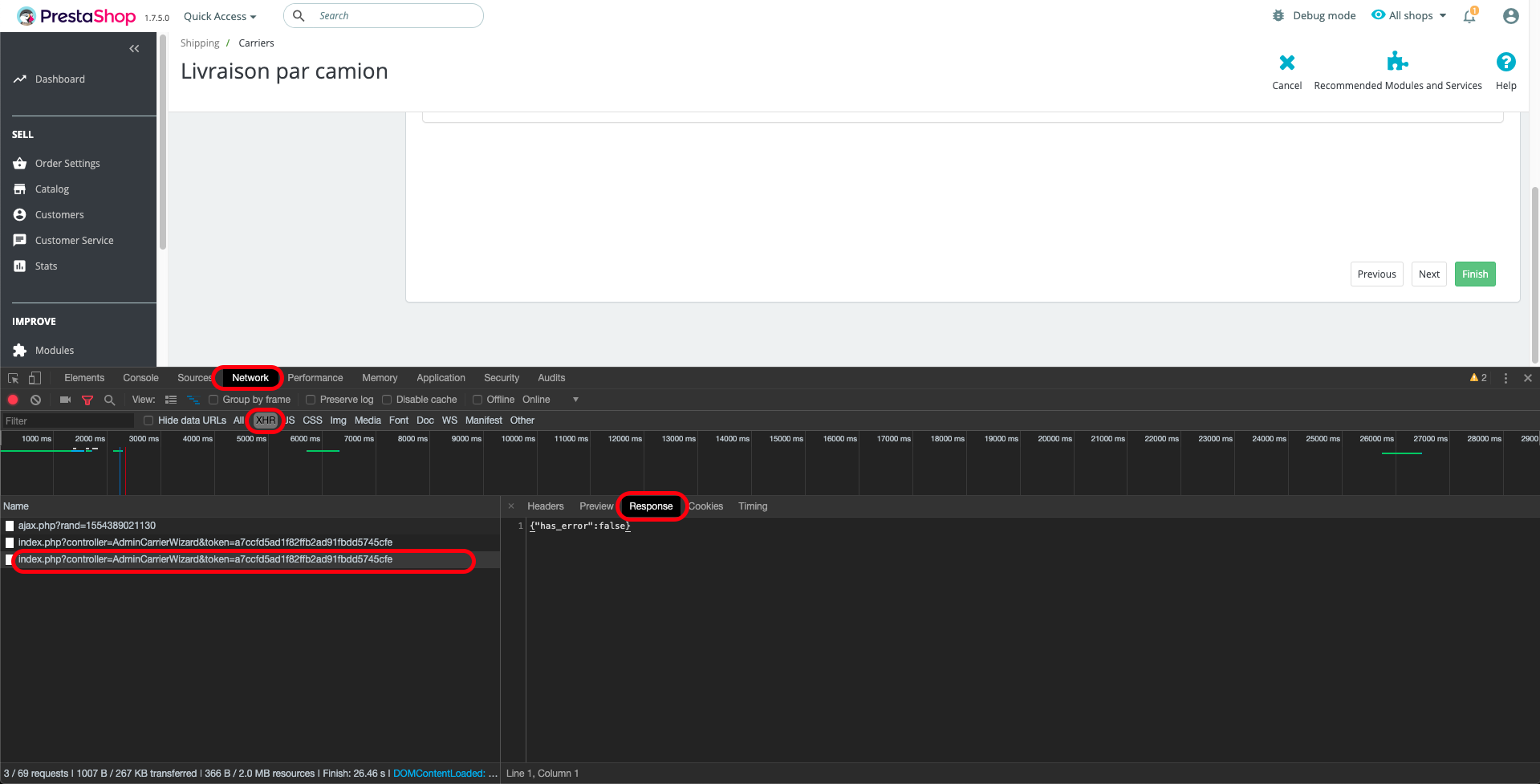1540x784 pixels.
Task: Open Order Settings in the sidebar
Action: [67, 163]
